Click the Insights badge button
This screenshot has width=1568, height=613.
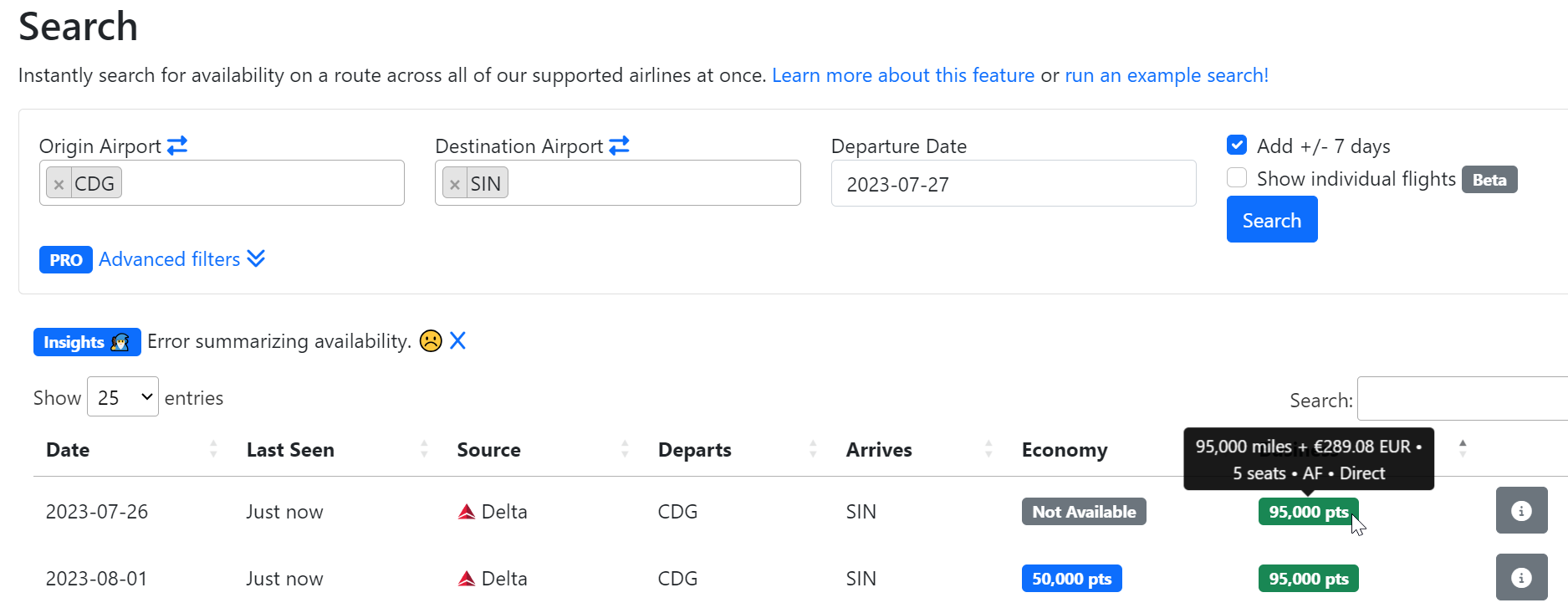tap(86, 342)
